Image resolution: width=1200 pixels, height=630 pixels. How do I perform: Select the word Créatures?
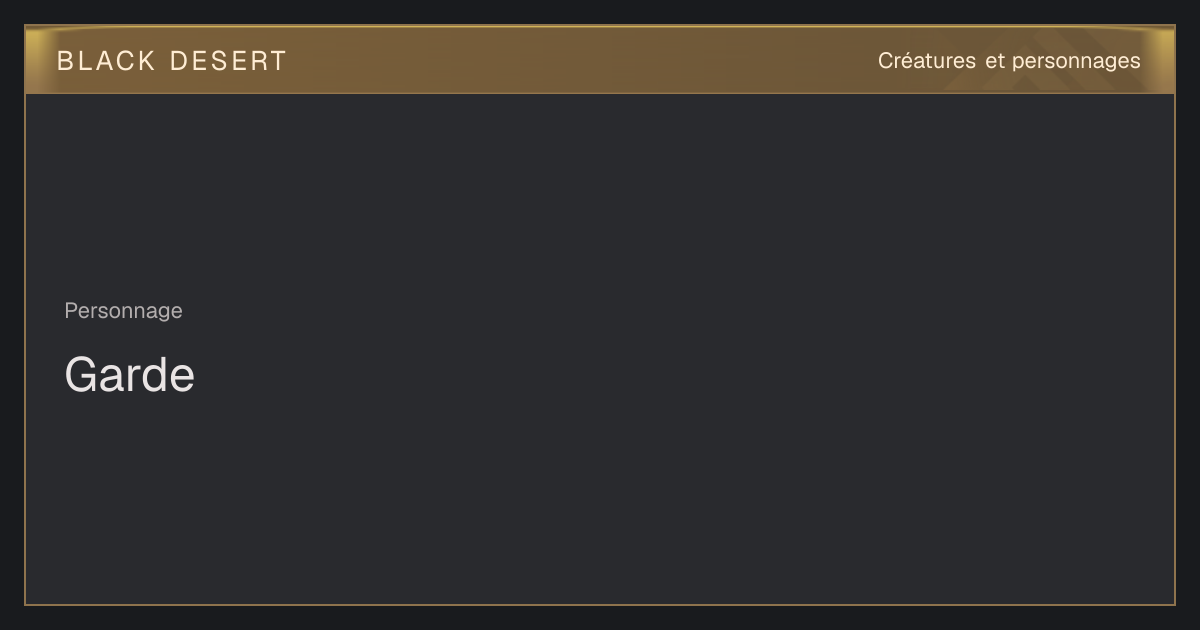(x=927, y=61)
